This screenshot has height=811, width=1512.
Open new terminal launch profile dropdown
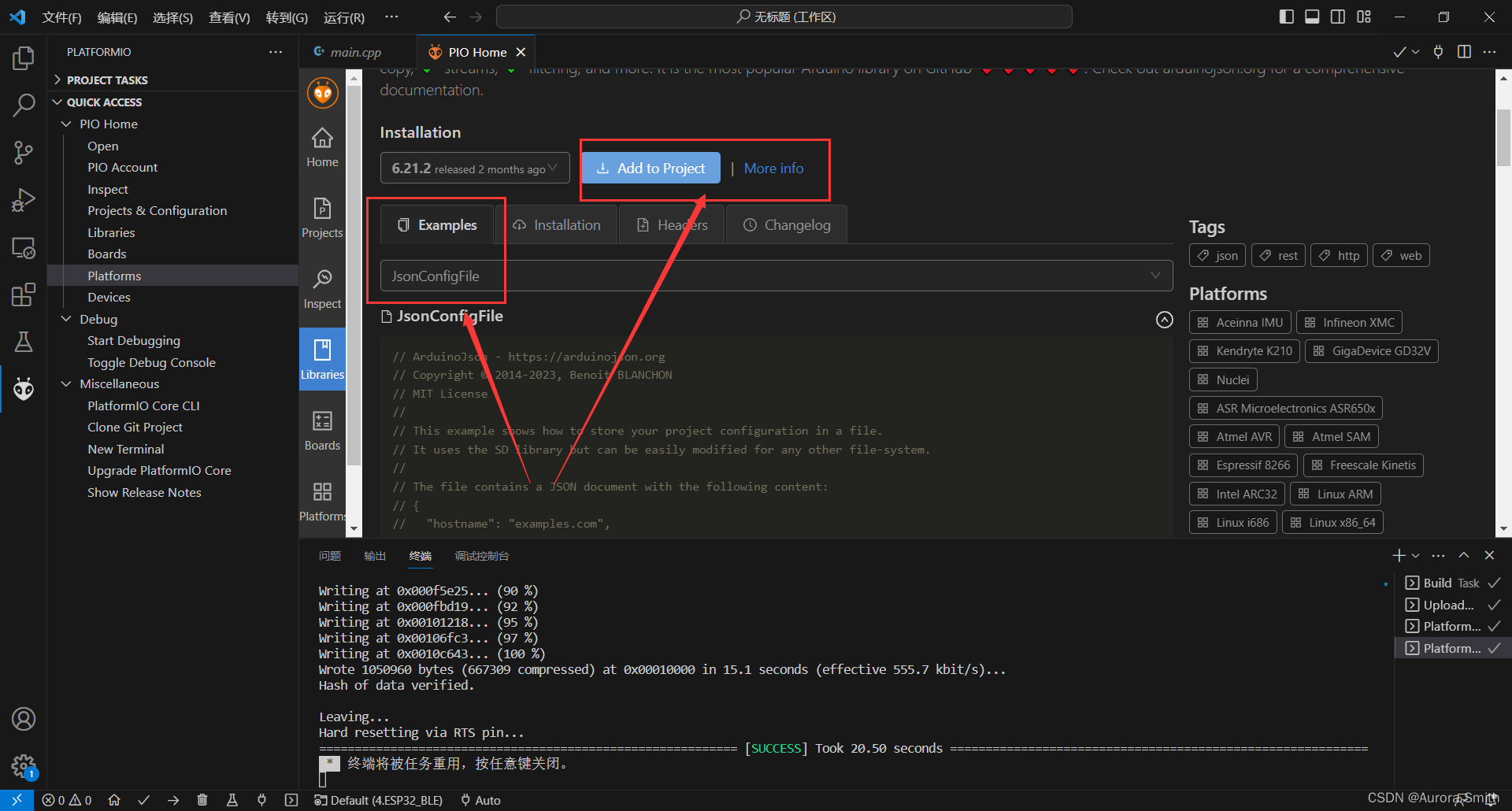tap(1416, 556)
